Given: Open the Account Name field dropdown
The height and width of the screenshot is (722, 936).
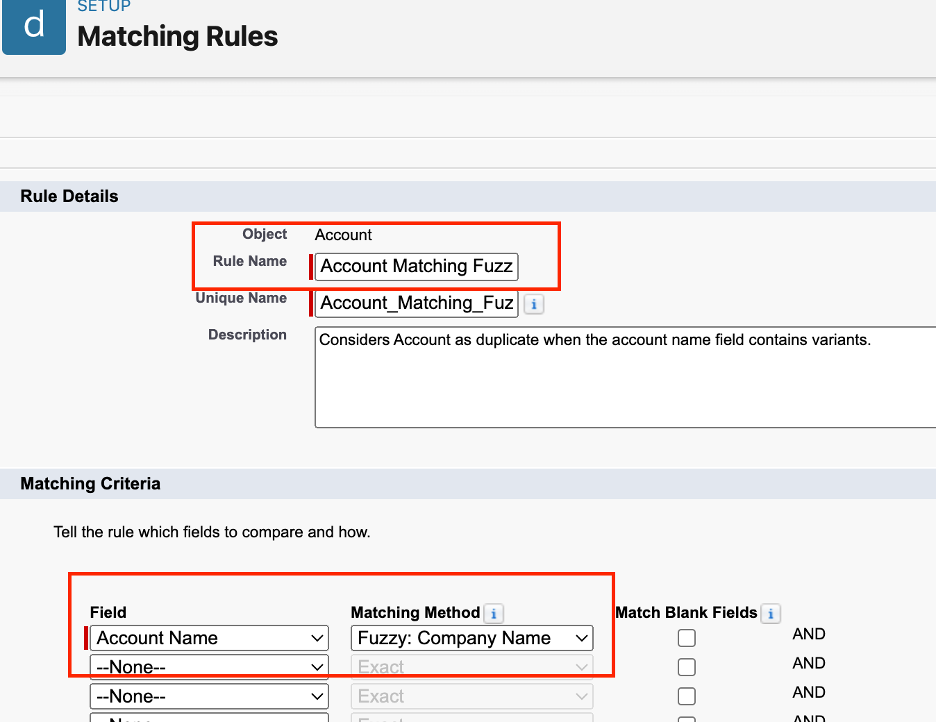Looking at the screenshot, I should (208, 637).
